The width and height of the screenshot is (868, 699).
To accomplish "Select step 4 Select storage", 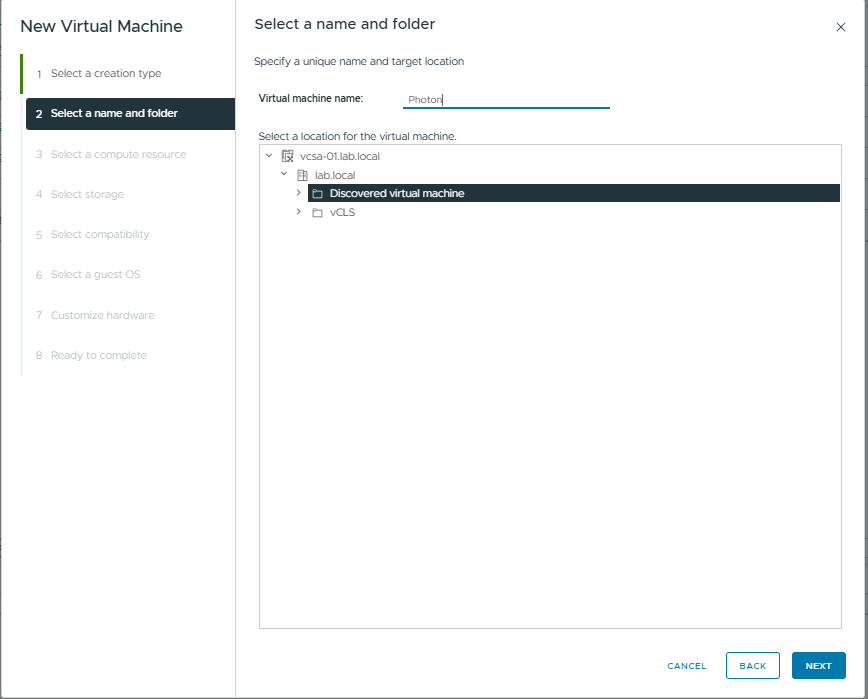I will (x=87, y=195).
